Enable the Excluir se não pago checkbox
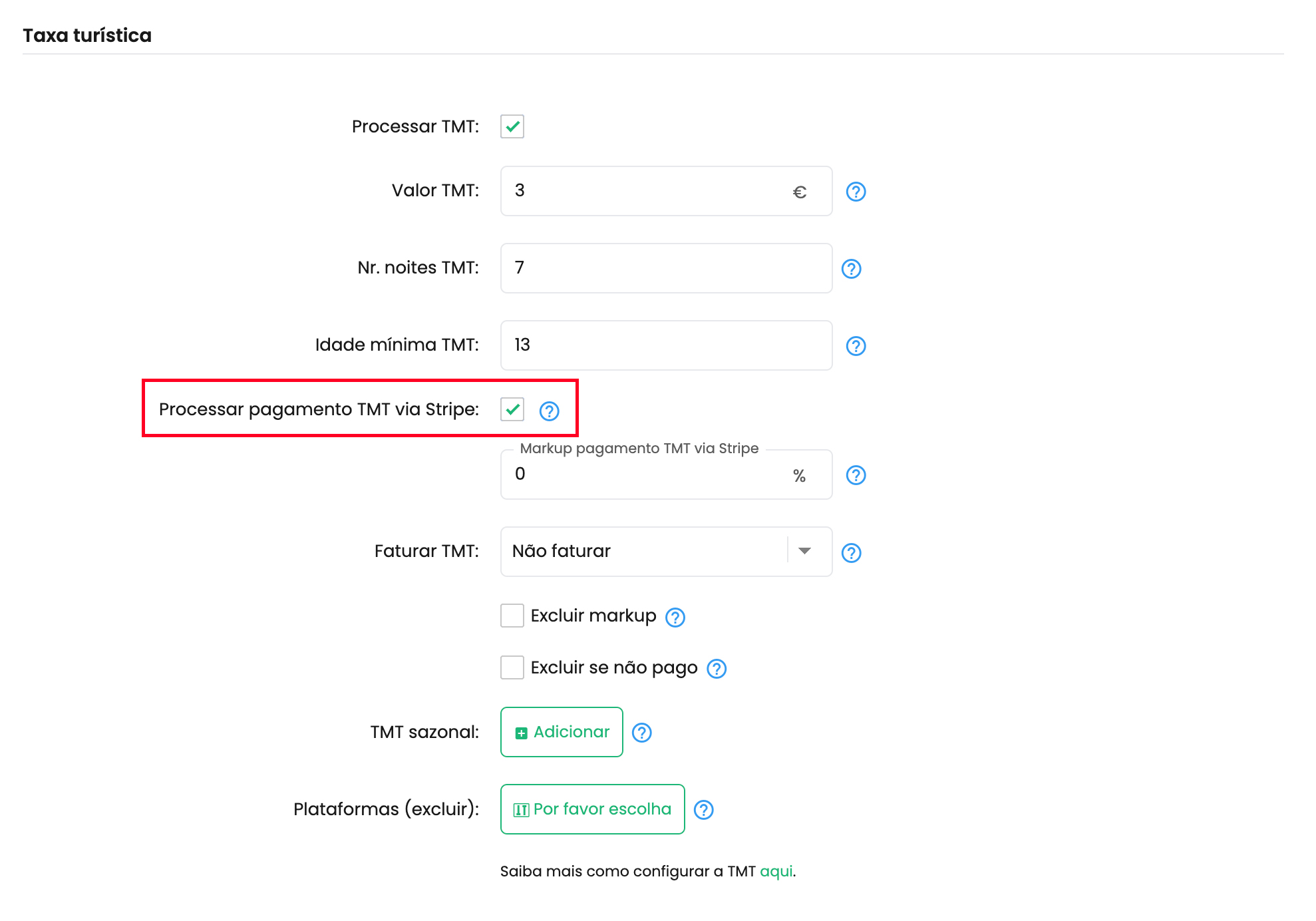1316x921 pixels. point(512,667)
